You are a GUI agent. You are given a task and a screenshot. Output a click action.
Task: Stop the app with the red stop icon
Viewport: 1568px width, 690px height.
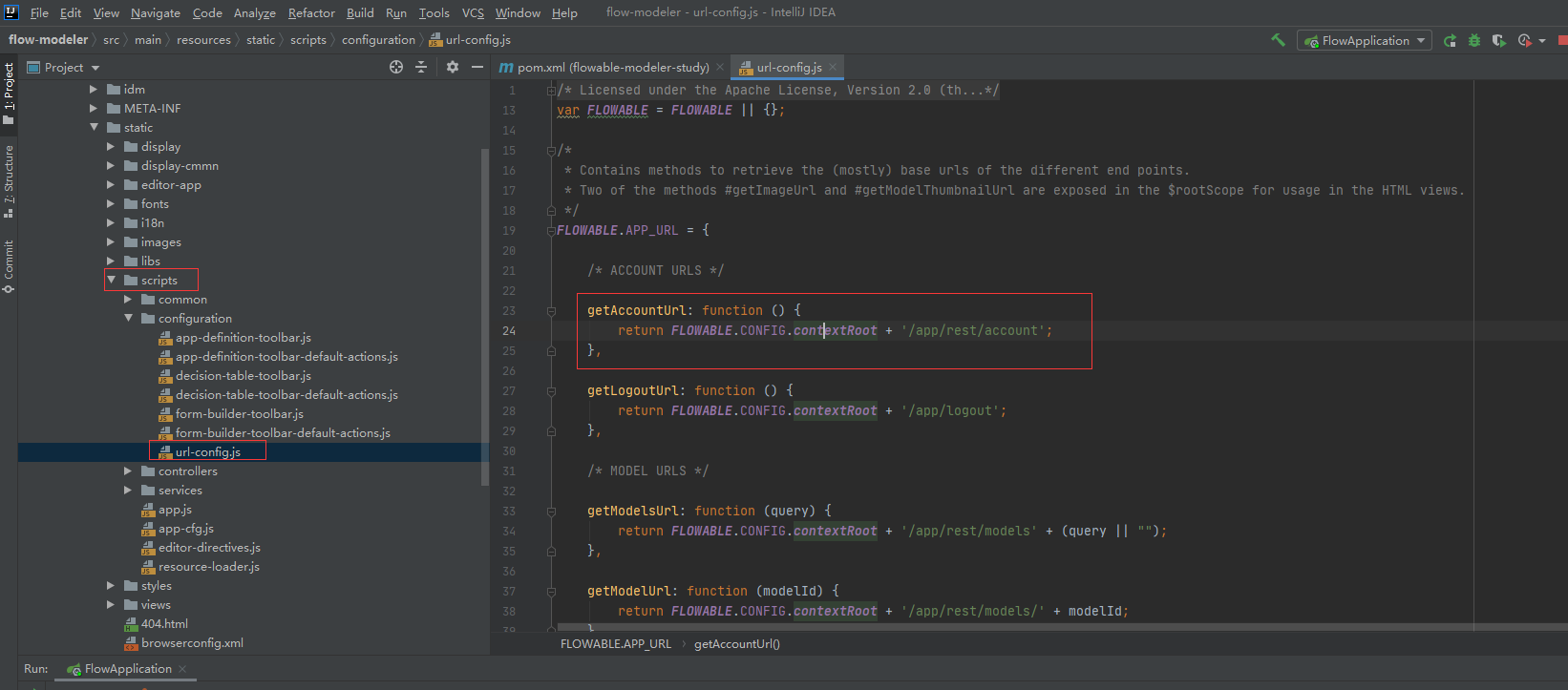coord(1562,40)
